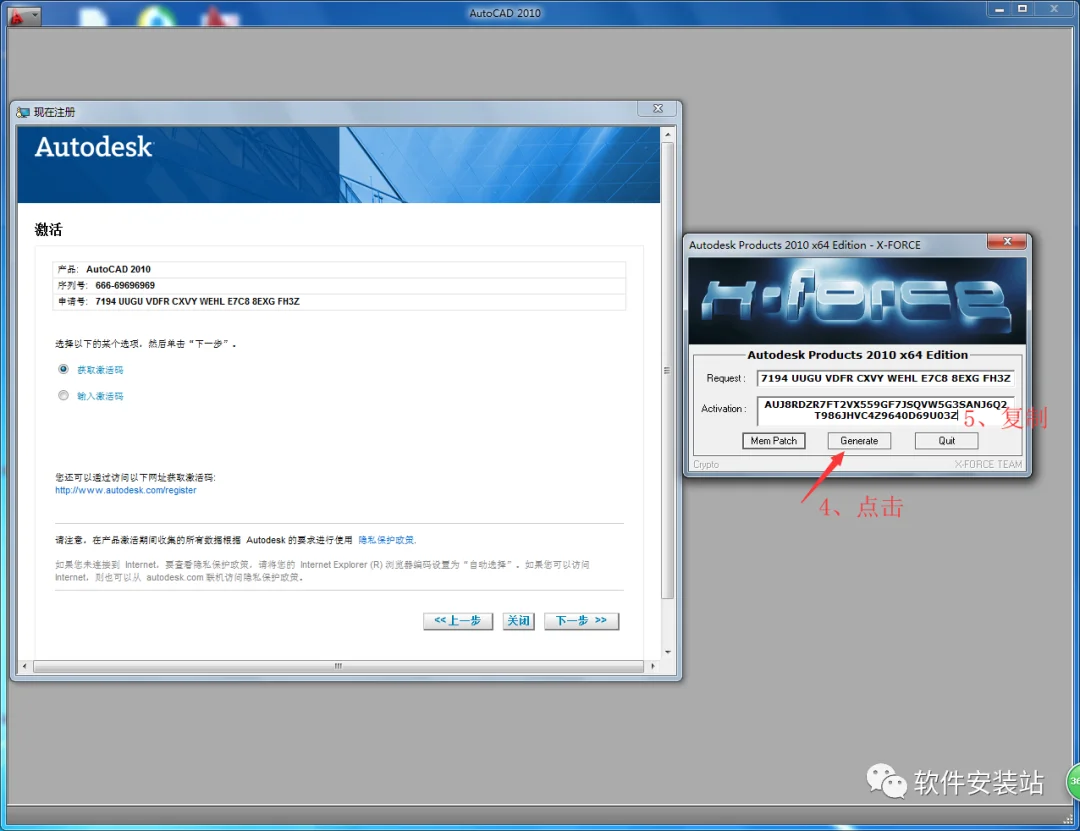Click the dialog's vertical scrollbar up arrow

pyautogui.click(x=667, y=134)
